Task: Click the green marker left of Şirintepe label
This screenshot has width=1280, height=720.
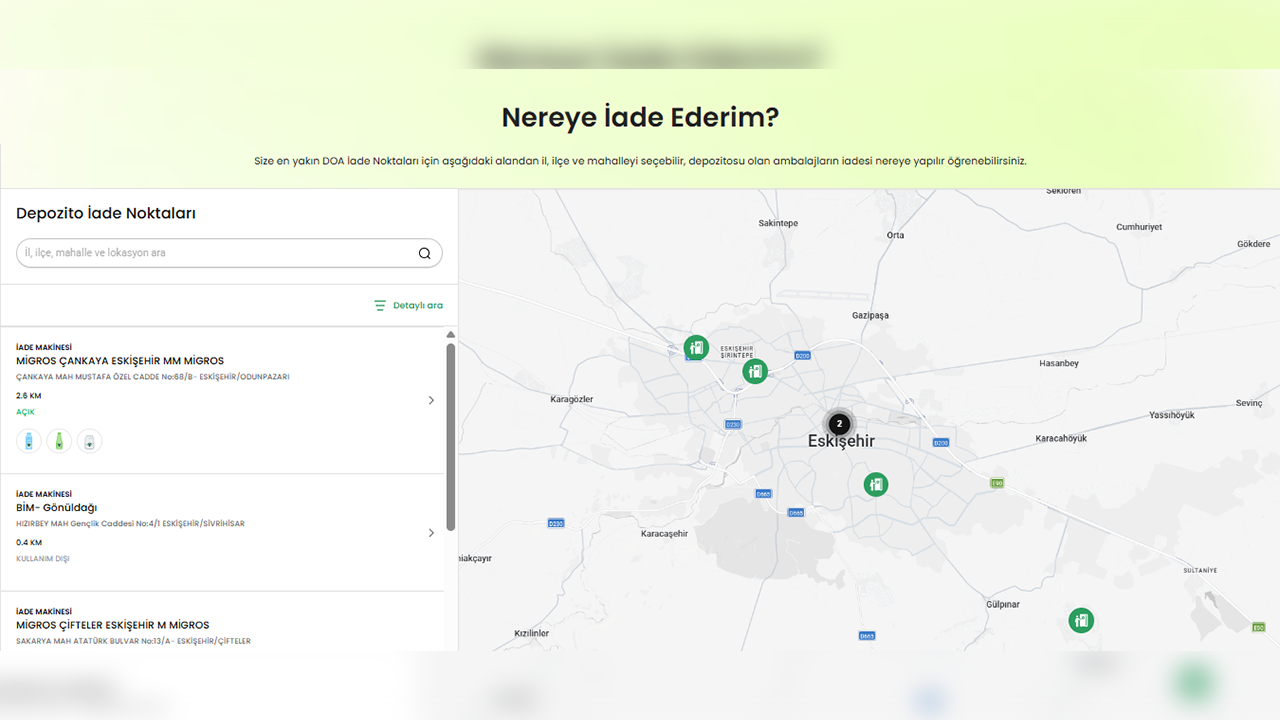Action: (696, 348)
